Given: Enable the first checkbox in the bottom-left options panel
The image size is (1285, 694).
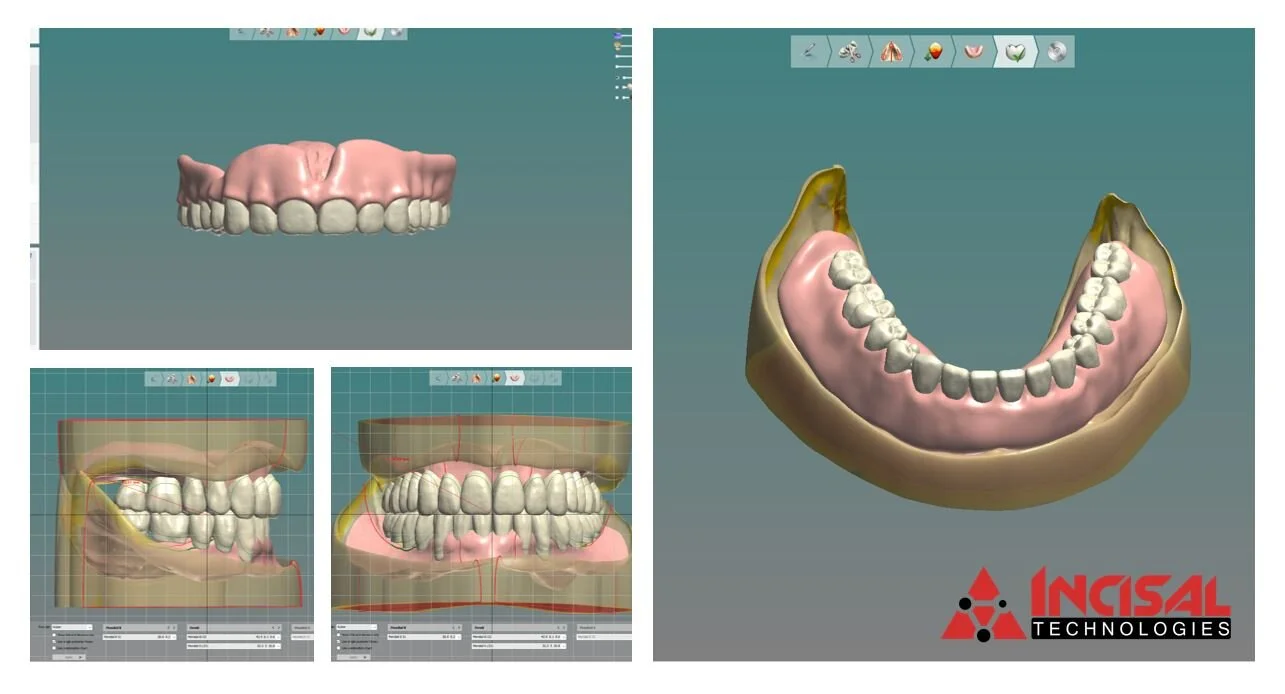Looking at the screenshot, I should tap(53, 634).
